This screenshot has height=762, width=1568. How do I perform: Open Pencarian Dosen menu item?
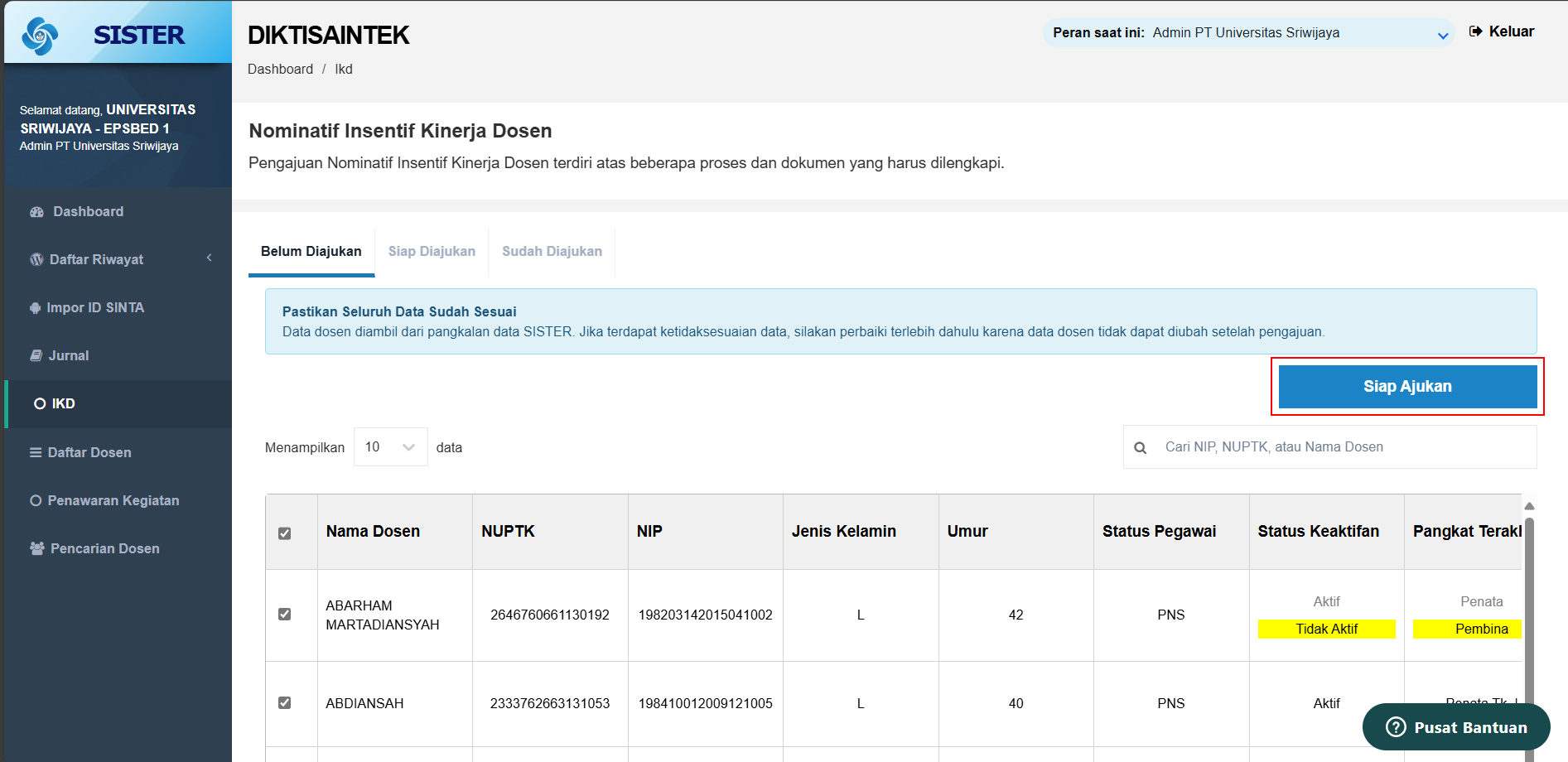pyautogui.click(x=118, y=549)
